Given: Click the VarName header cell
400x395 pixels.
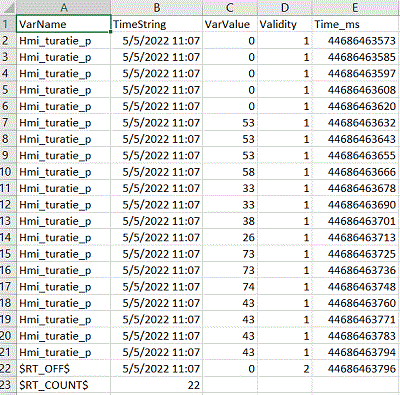Looking at the screenshot, I should pos(63,24).
